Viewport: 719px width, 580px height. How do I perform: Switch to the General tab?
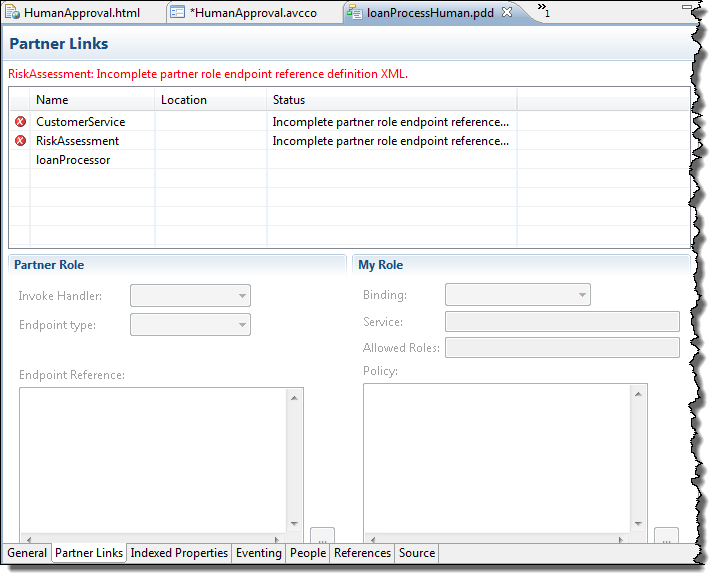[26, 553]
